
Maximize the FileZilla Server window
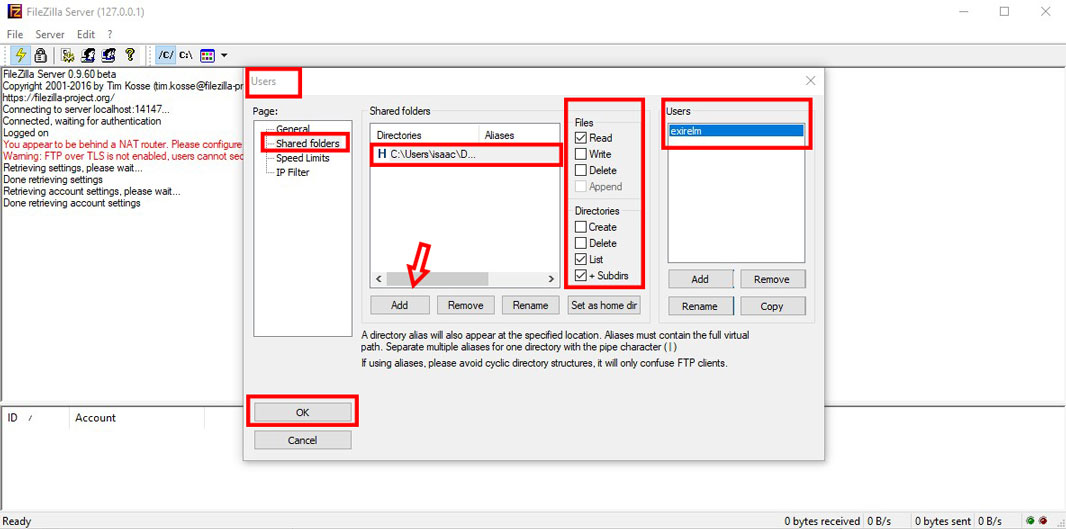click(1004, 12)
